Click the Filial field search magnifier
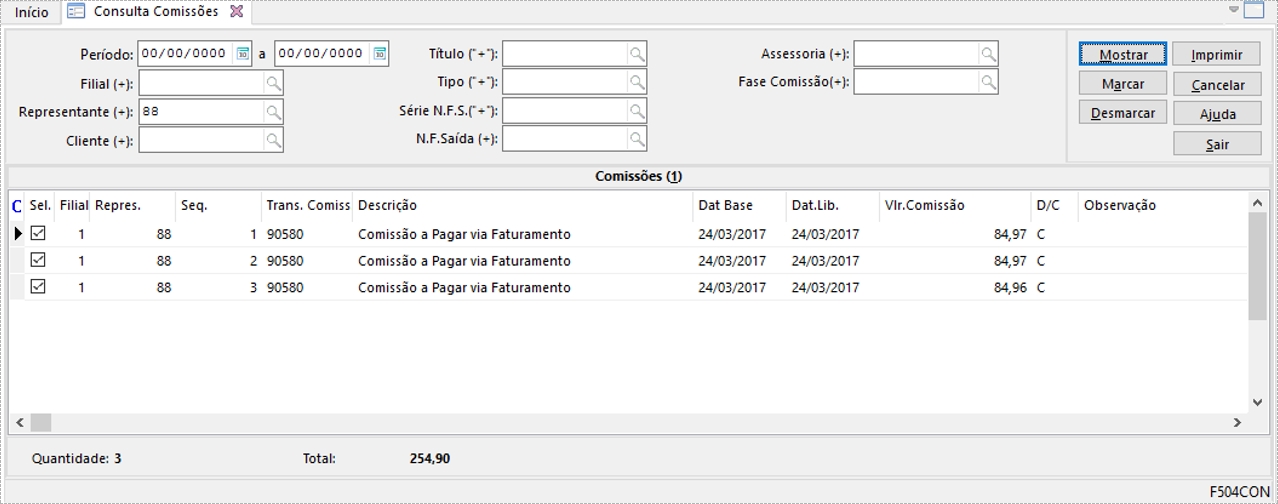This screenshot has height=504, width=1278. coord(273,83)
